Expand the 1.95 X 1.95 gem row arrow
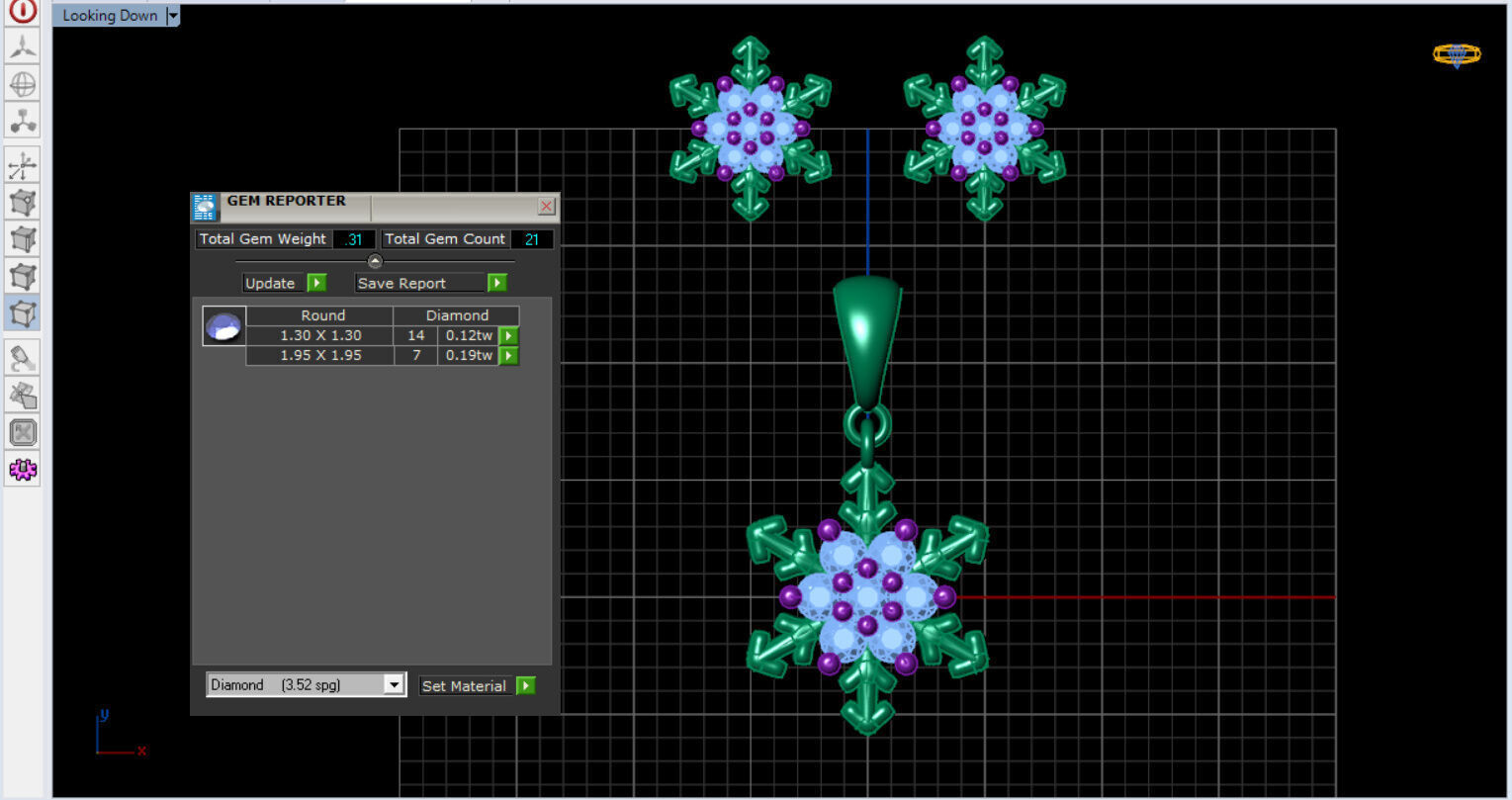 508,355
